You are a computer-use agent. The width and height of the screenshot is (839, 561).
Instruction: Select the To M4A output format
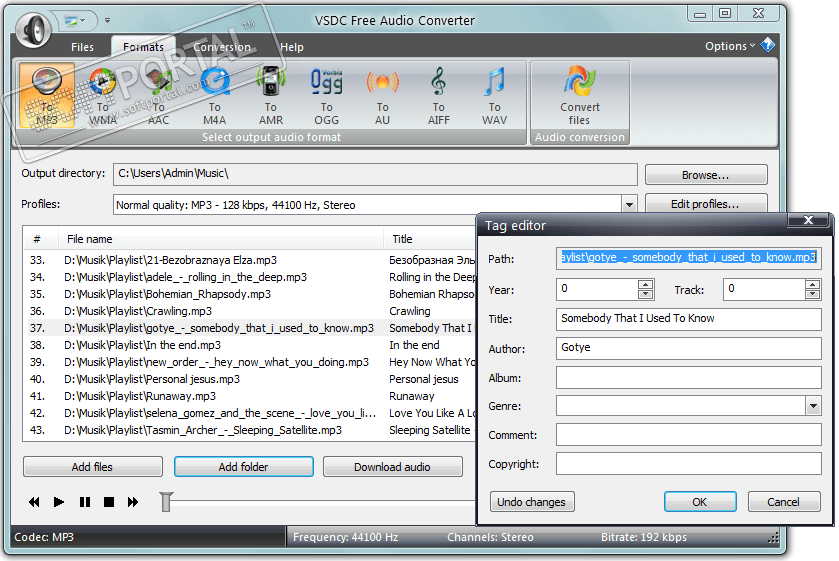point(215,96)
